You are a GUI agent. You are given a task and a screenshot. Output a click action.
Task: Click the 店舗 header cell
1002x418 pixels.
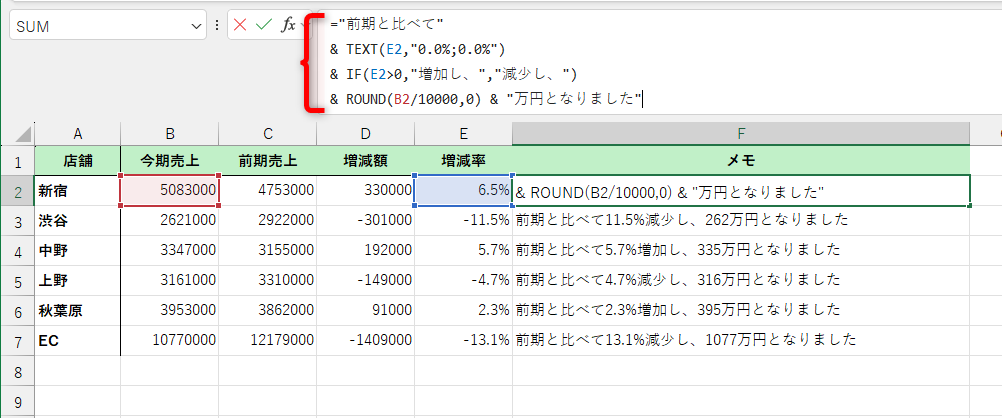(77, 160)
